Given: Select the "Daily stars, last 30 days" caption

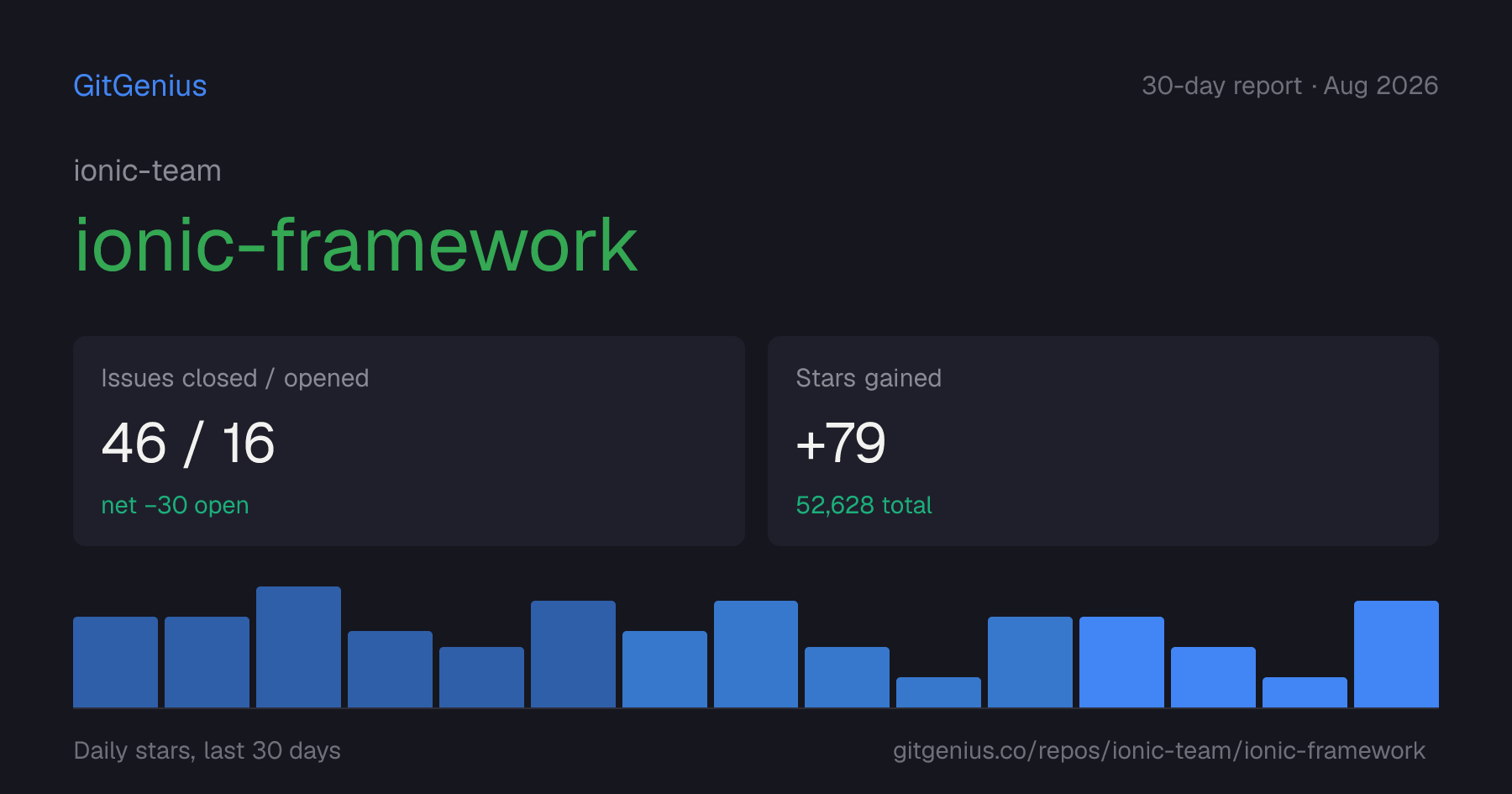Looking at the screenshot, I should (x=207, y=750).
